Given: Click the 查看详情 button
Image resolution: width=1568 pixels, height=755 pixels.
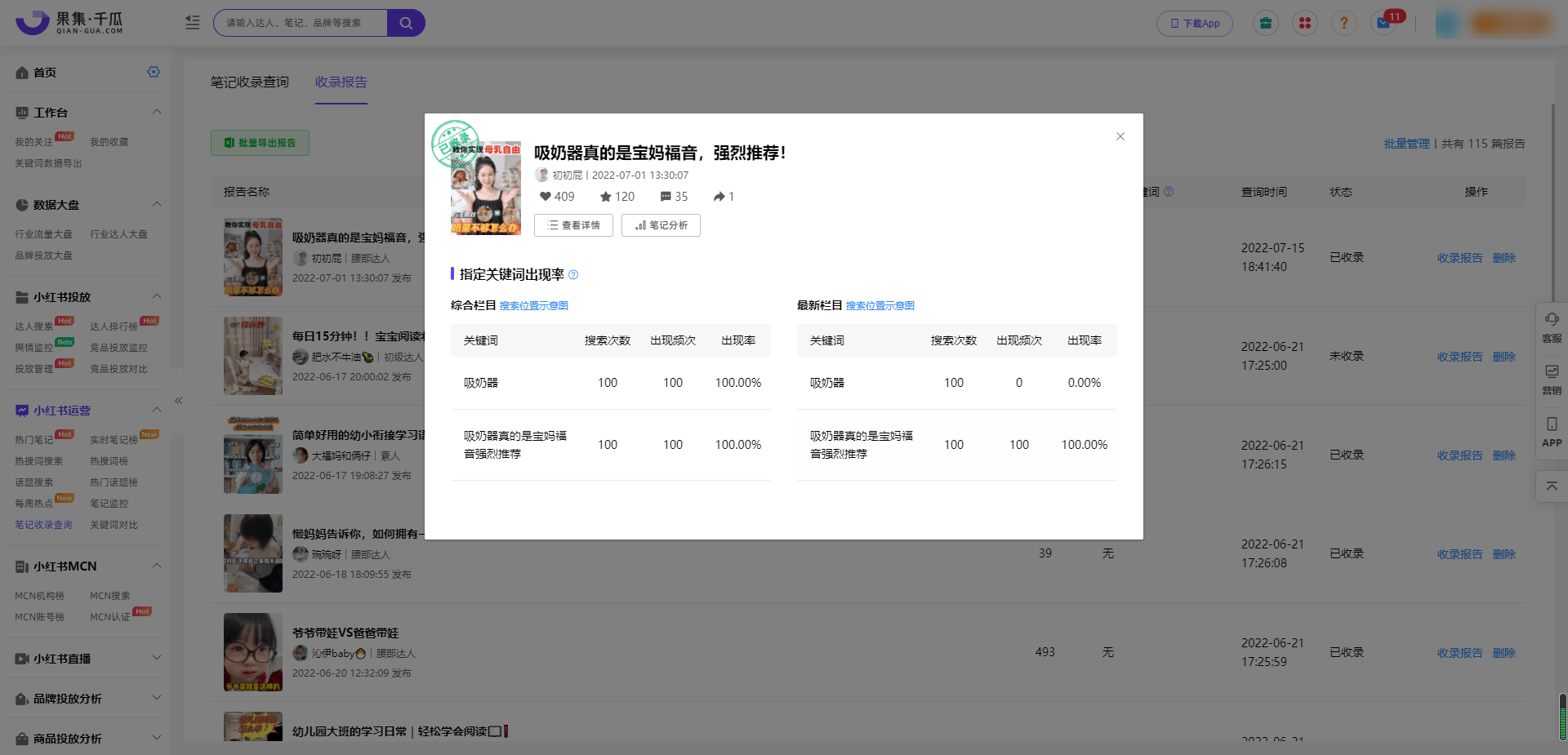Looking at the screenshot, I should coord(573,225).
